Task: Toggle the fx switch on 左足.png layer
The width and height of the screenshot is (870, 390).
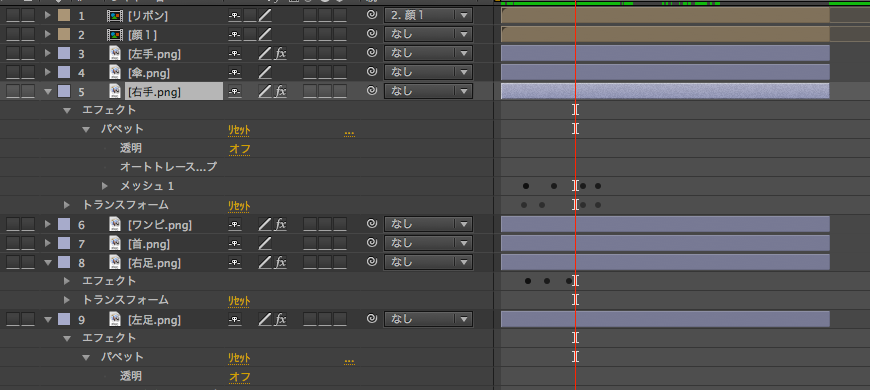Action: click(281, 319)
